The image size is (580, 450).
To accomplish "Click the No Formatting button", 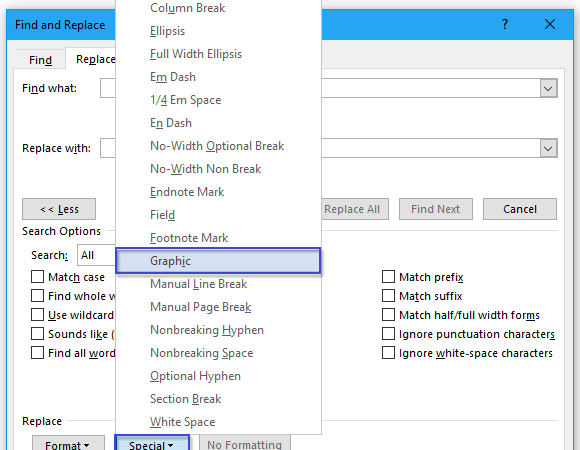I will pos(245,444).
